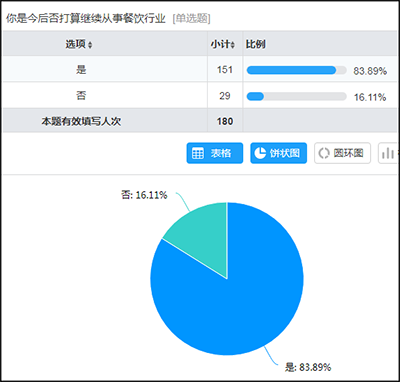Click the count value 29
Image resolution: width=400 pixels, height=382 pixels.
click(225, 96)
